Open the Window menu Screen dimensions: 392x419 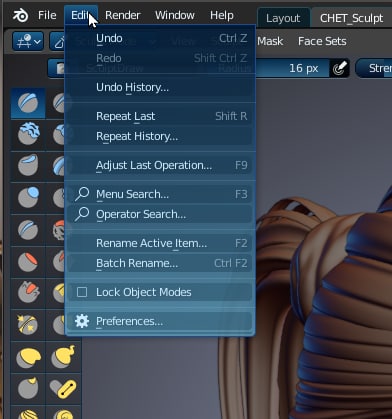click(x=175, y=15)
